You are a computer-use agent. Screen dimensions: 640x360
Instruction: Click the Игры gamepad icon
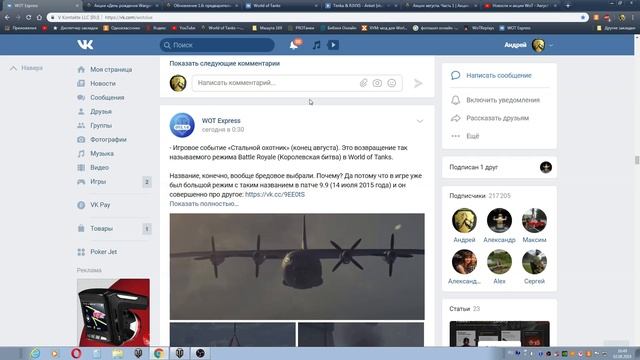(81, 181)
